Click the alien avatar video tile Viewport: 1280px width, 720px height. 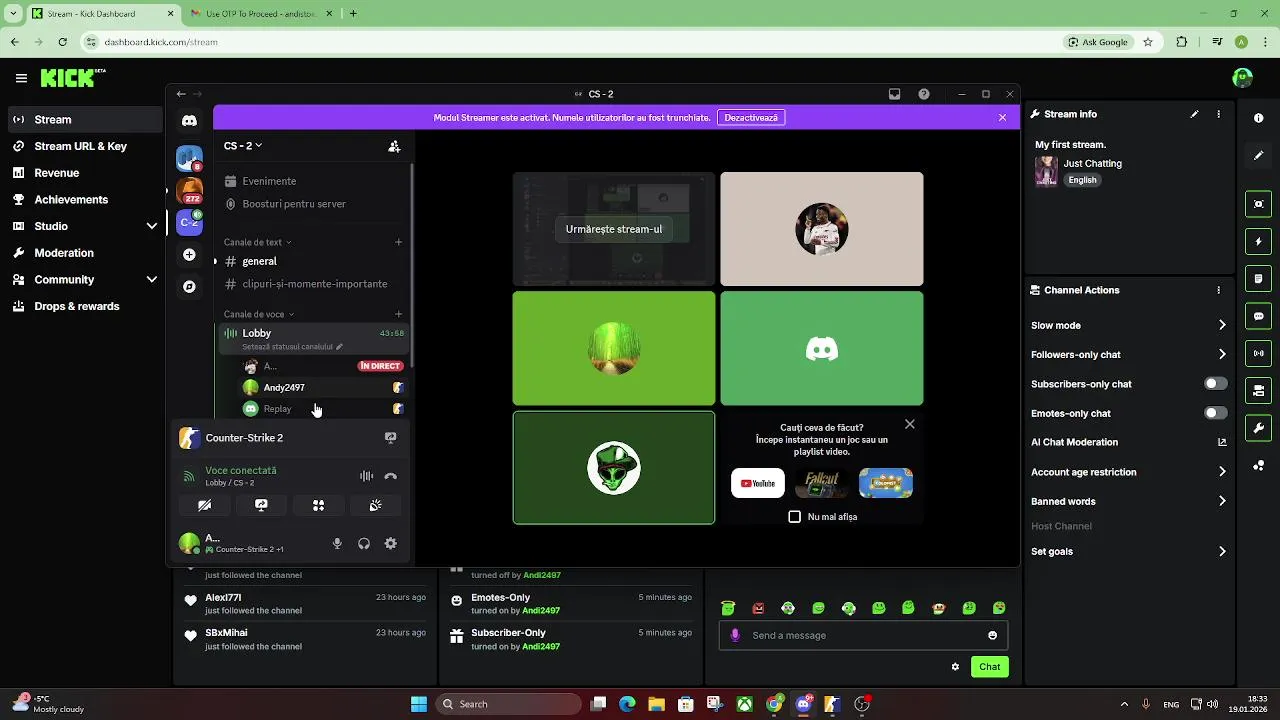pyautogui.click(x=614, y=467)
